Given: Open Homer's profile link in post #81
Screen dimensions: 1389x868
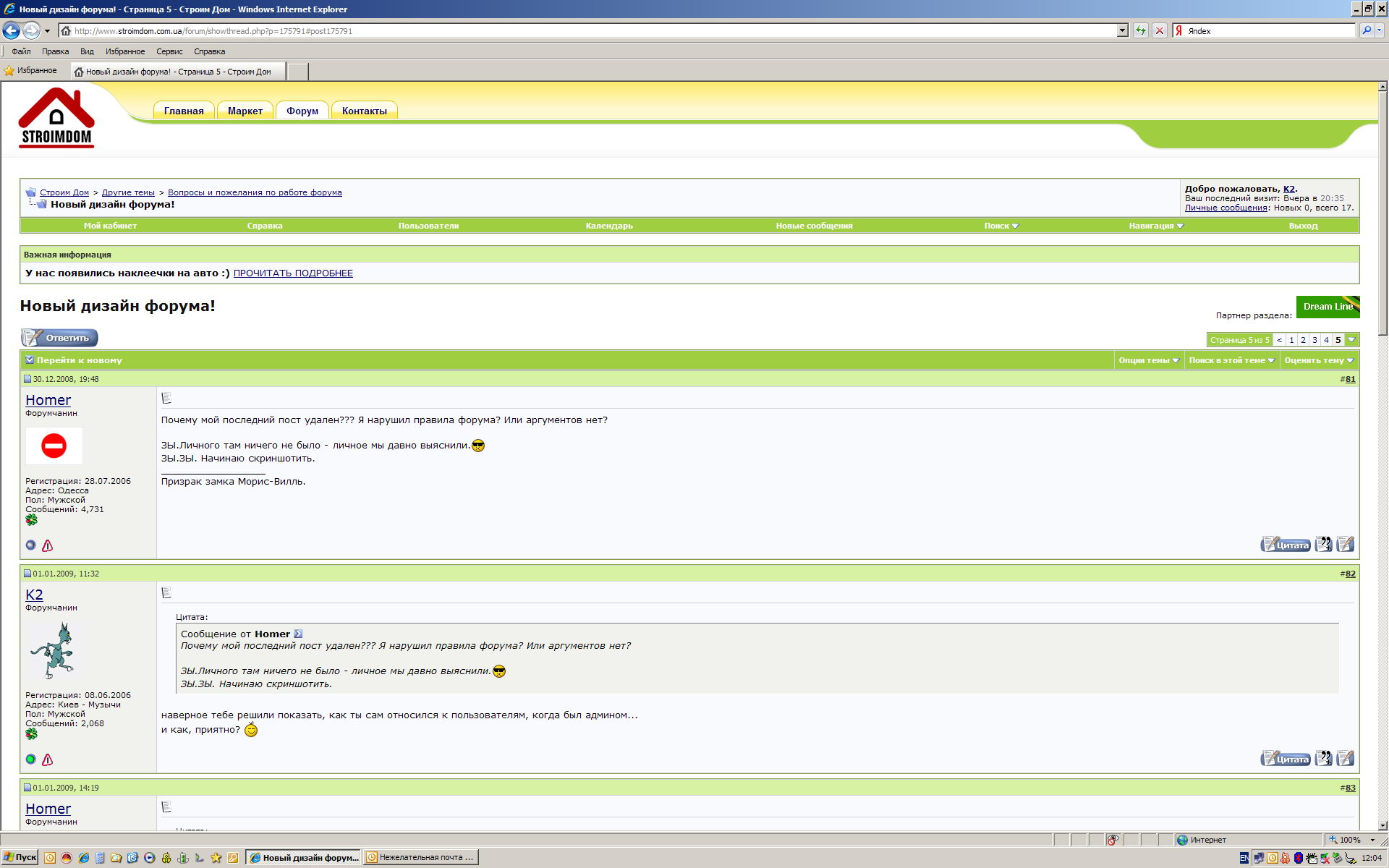Looking at the screenshot, I should pyautogui.click(x=48, y=400).
